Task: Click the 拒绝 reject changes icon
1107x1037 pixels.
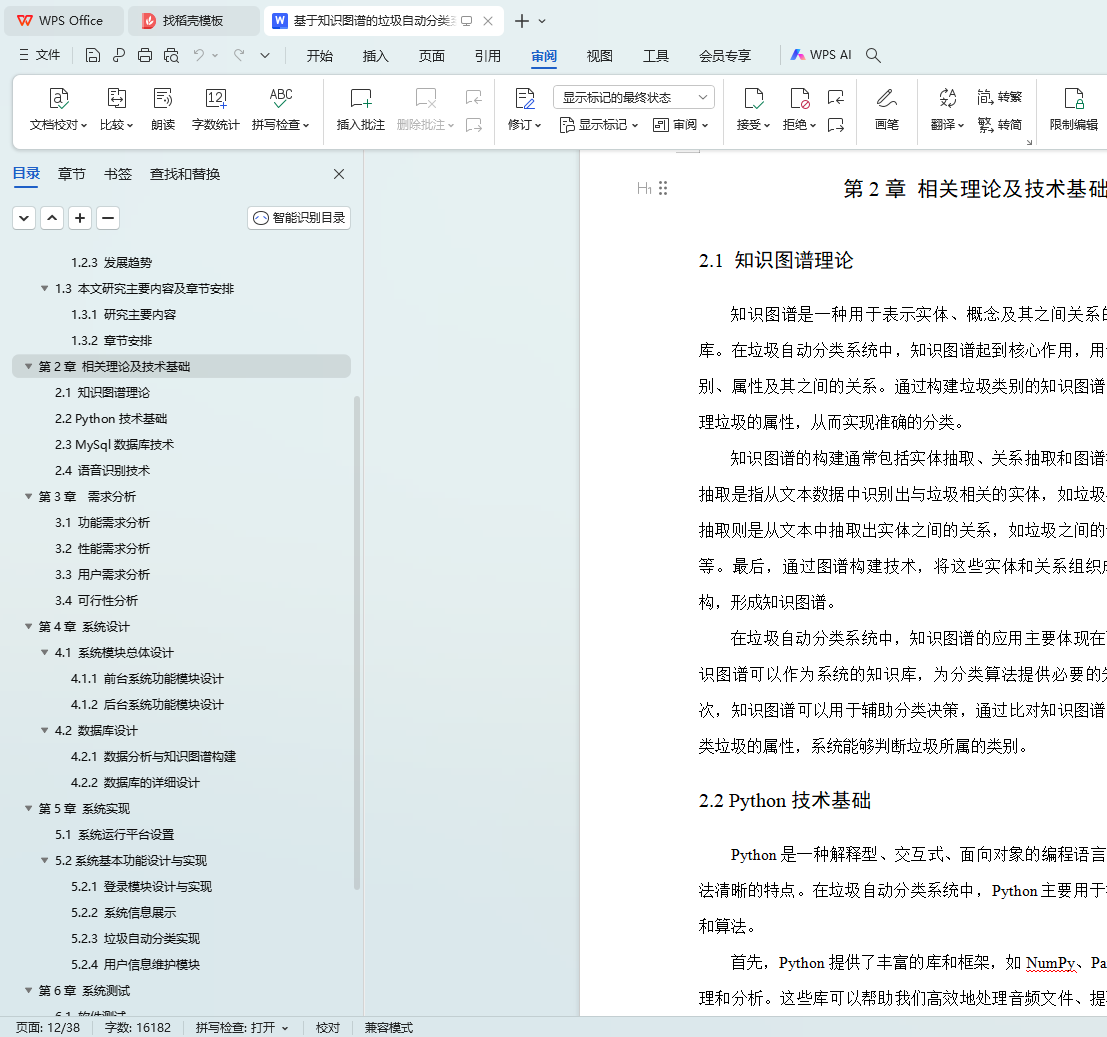Action: pyautogui.click(x=799, y=100)
